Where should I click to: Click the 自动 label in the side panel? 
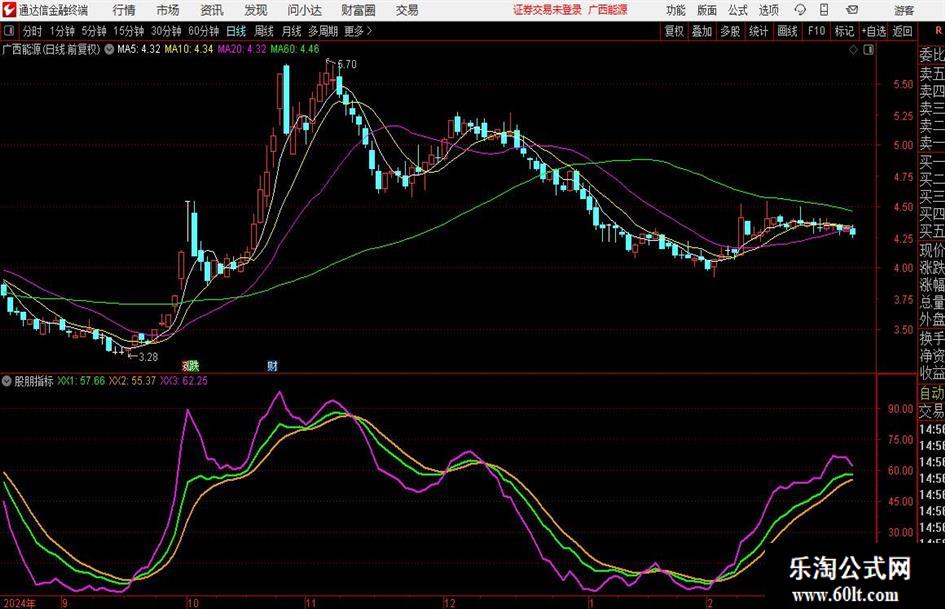point(932,393)
